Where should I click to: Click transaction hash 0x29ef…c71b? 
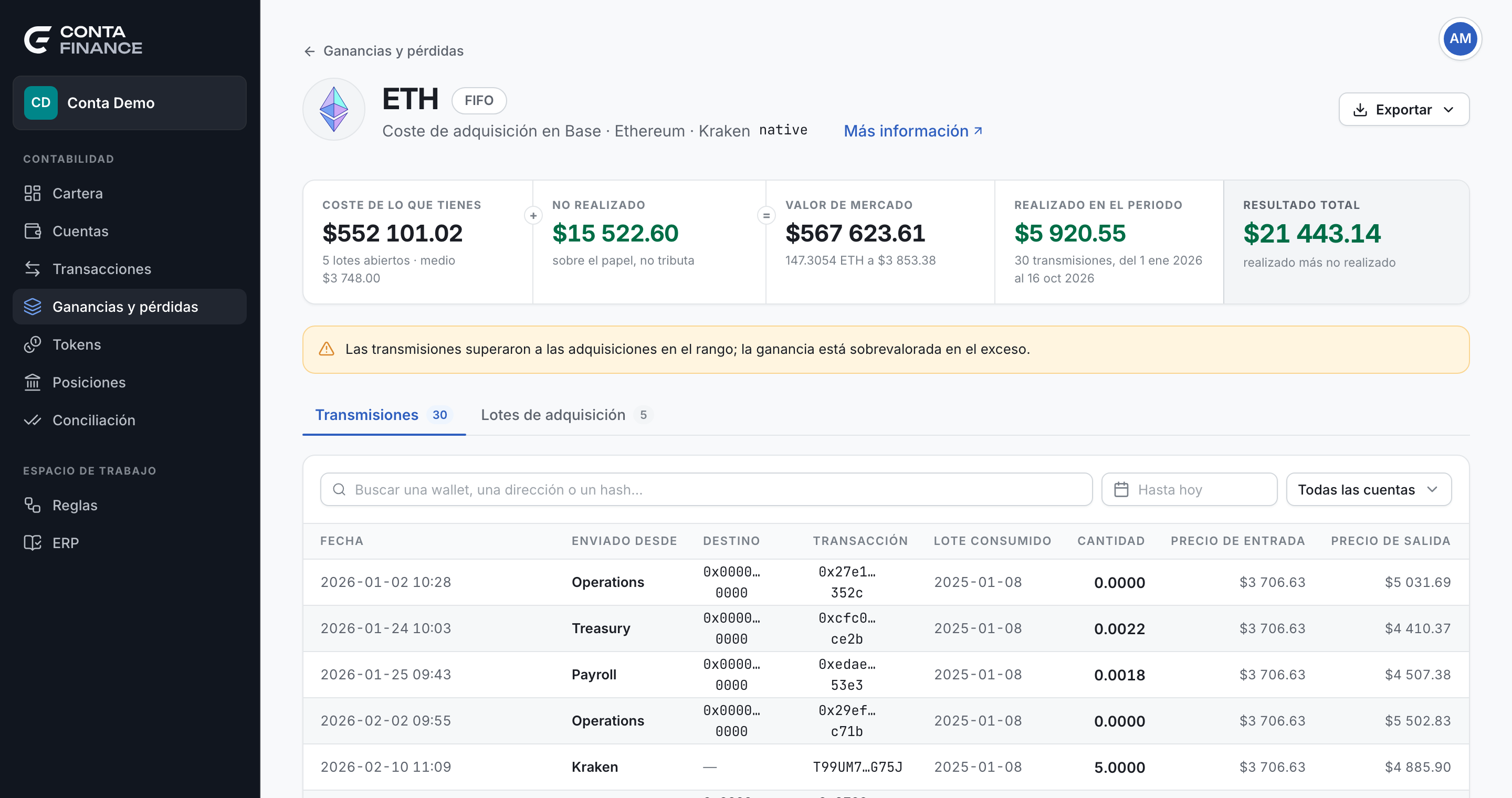tap(847, 720)
